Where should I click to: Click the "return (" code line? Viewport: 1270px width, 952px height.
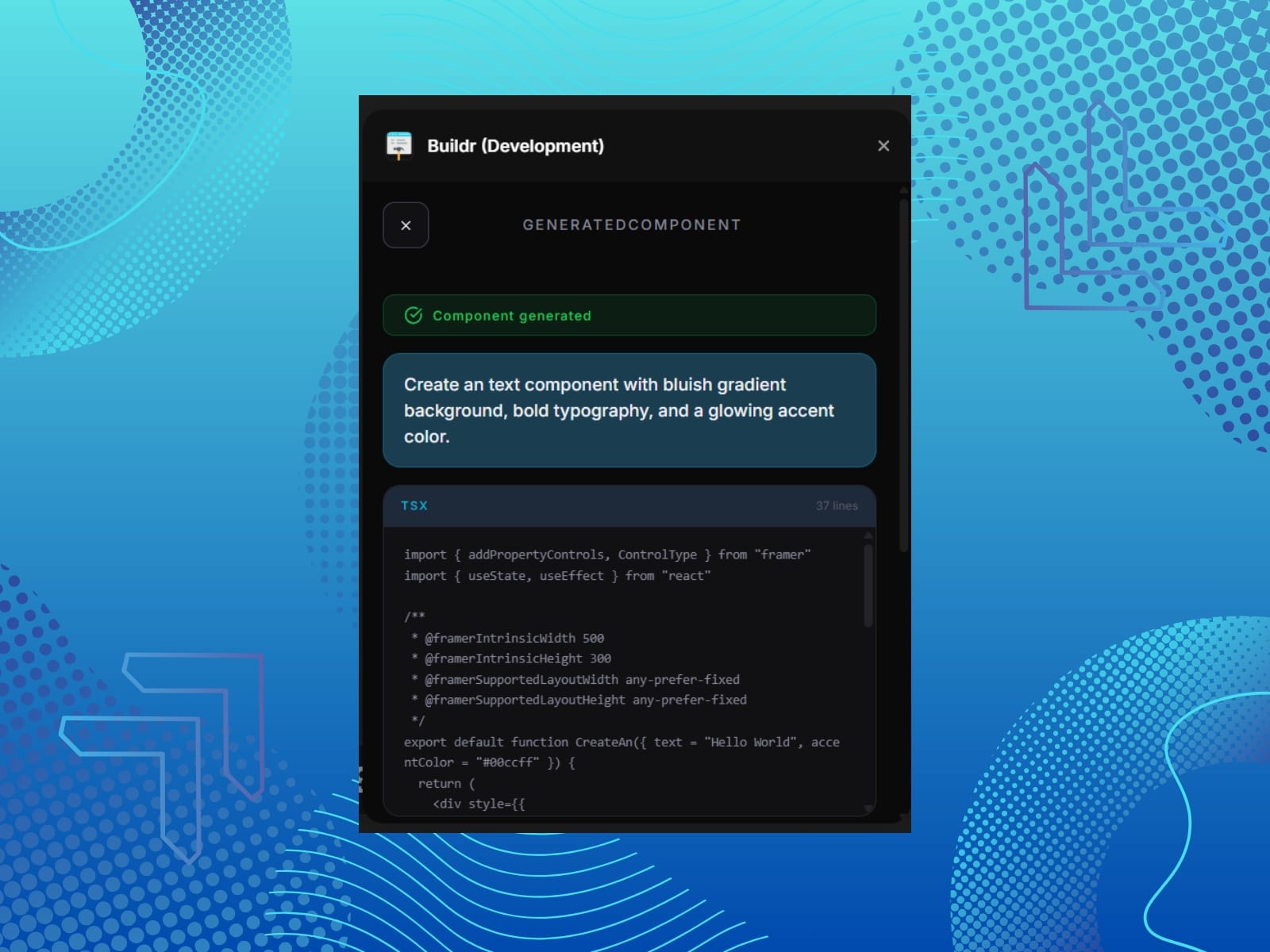pyautogui.click(x=447, y=783)
